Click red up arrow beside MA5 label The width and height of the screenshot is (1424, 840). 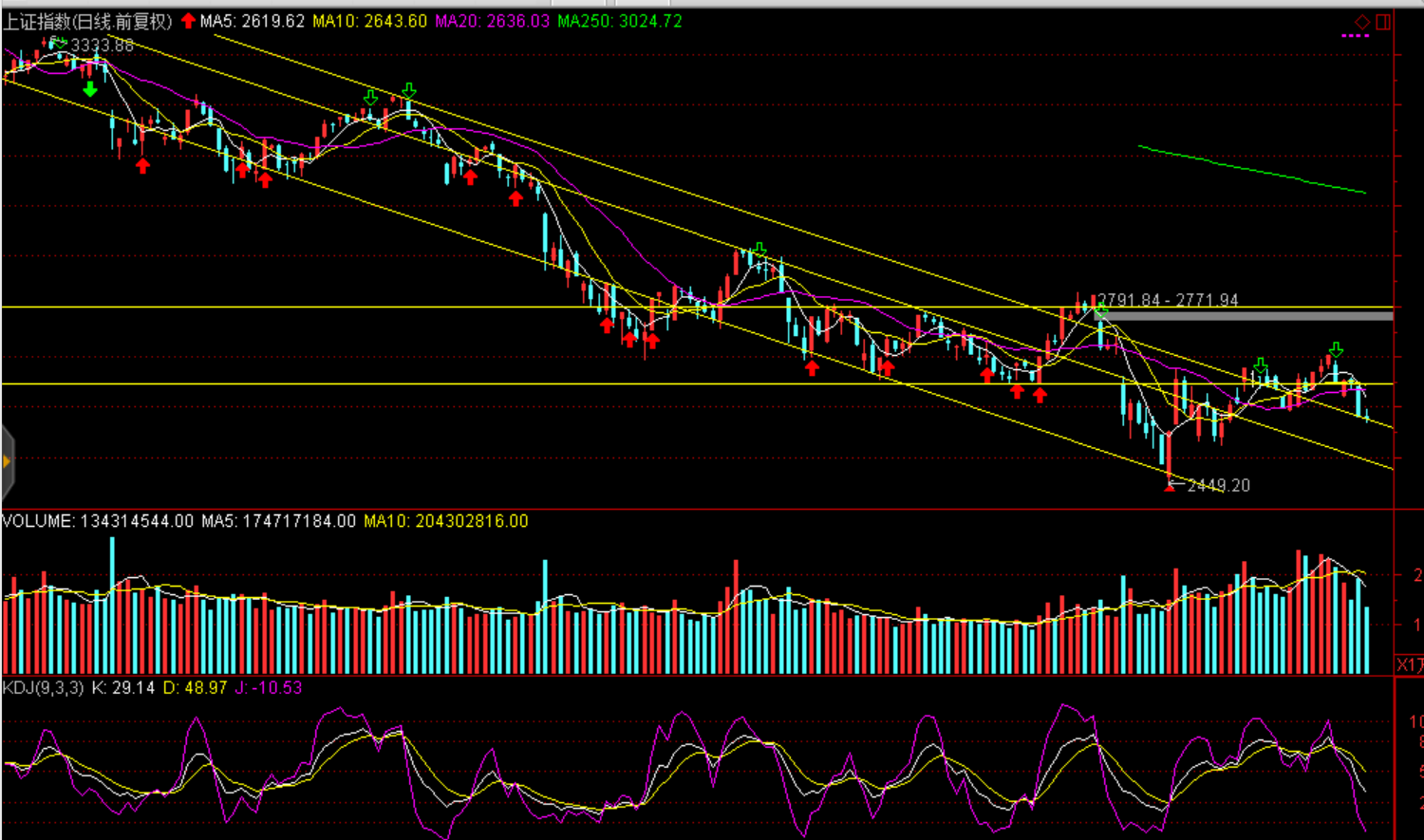point(188,21)
